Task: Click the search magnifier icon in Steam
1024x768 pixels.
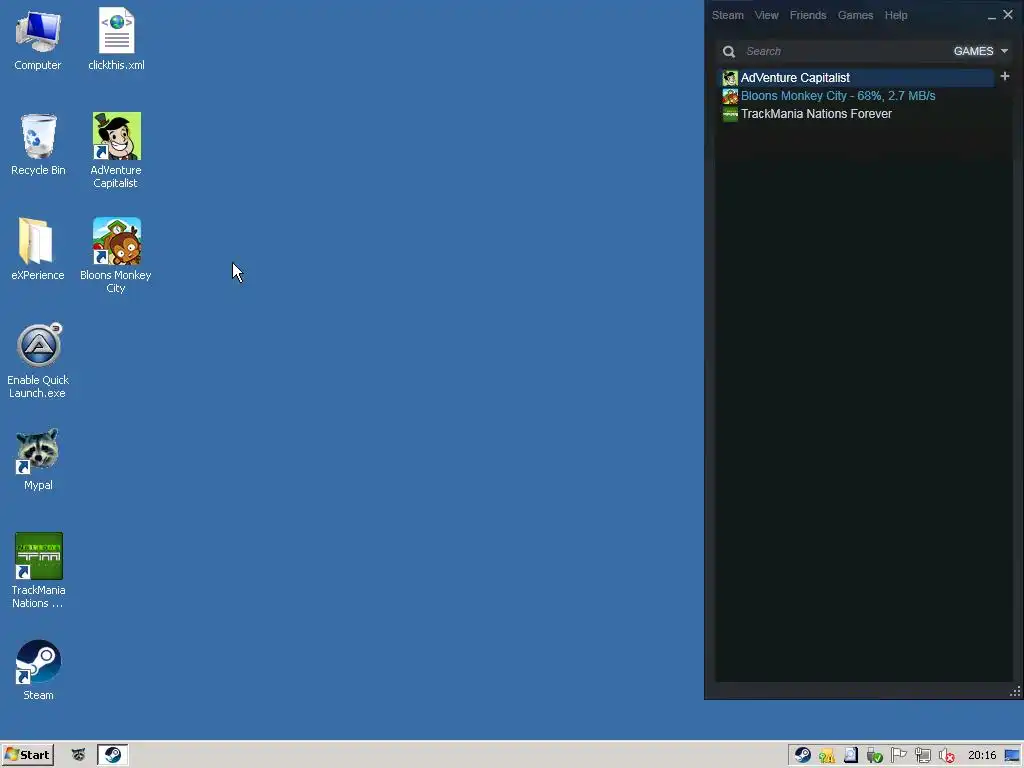Action: pyautogui.click(x=729, y=52)
